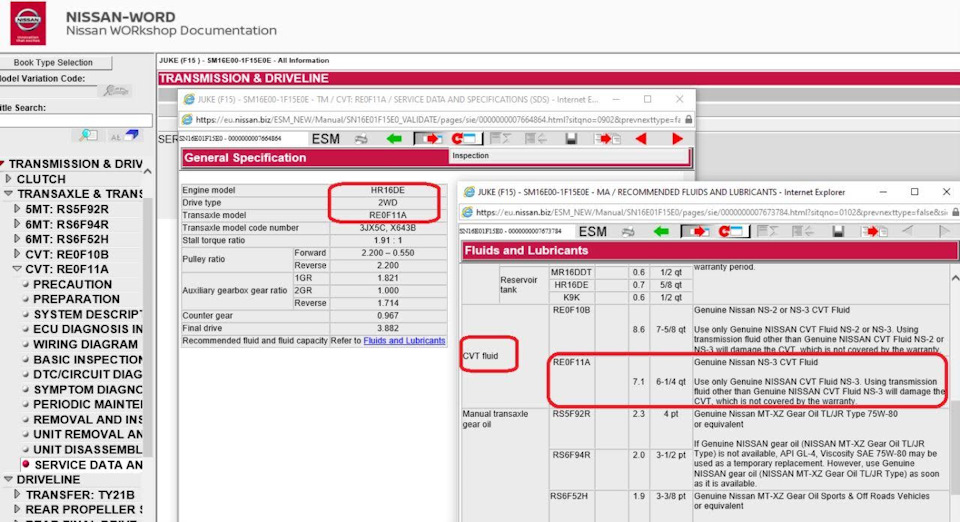Image resolution: width=960 pixels, height=522 pixels.
Task: Click the vehicle search icon beside Model Variation Code
Action: point(115,91)
